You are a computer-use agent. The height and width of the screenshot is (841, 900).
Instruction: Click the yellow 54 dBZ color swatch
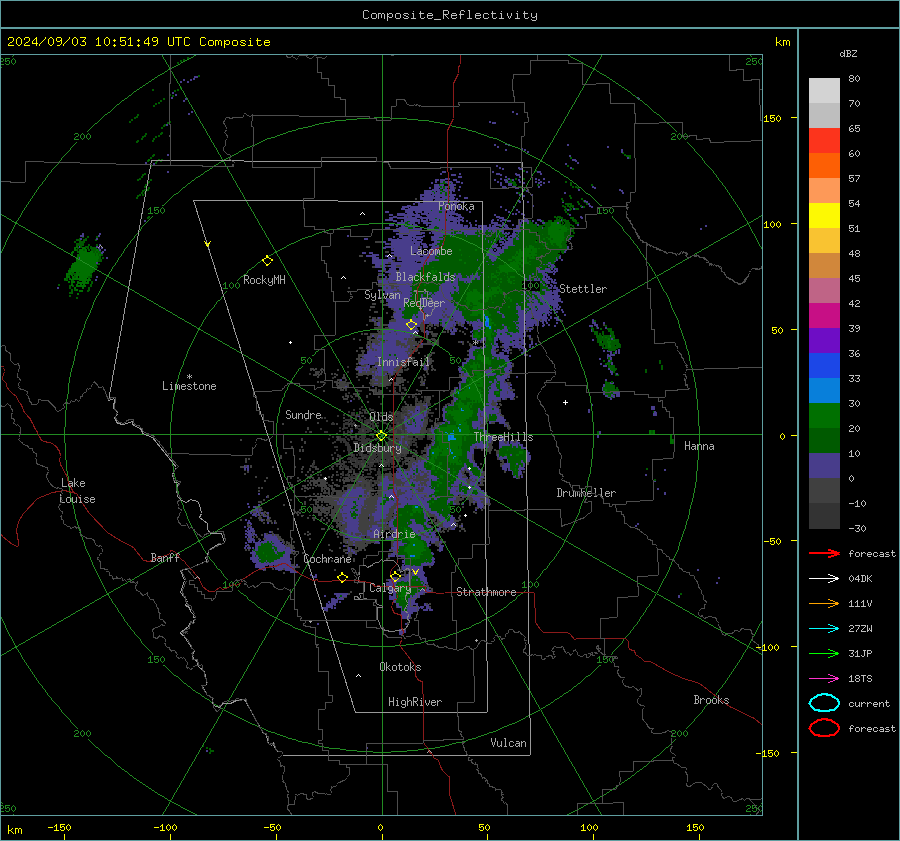824,215
